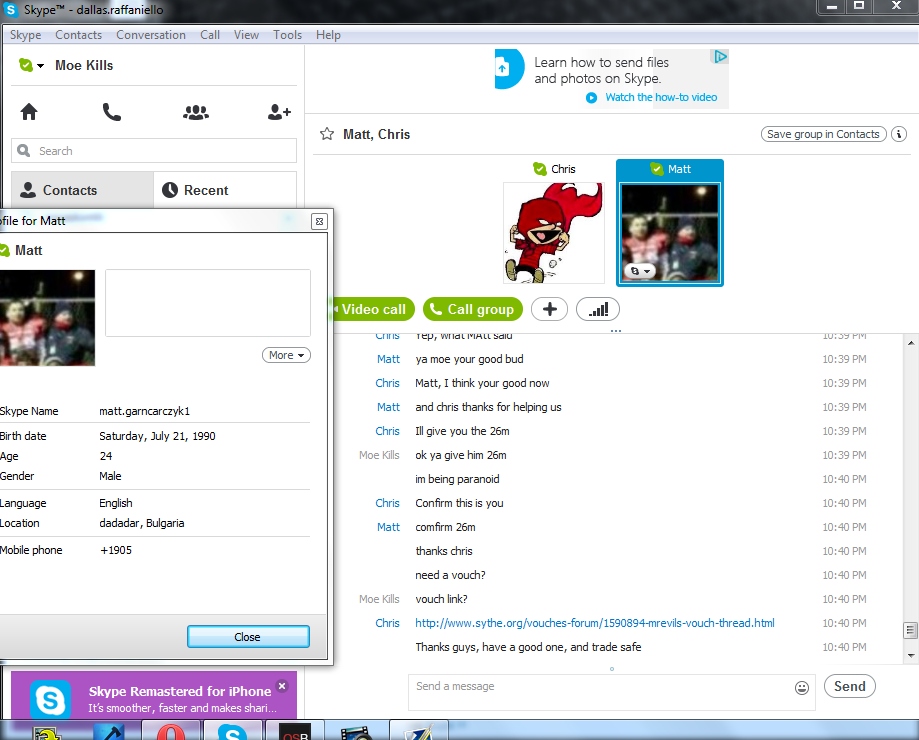Switch to the Contacts tab
The width and height of the screenshot is (919, 740).
coord(83,190)
